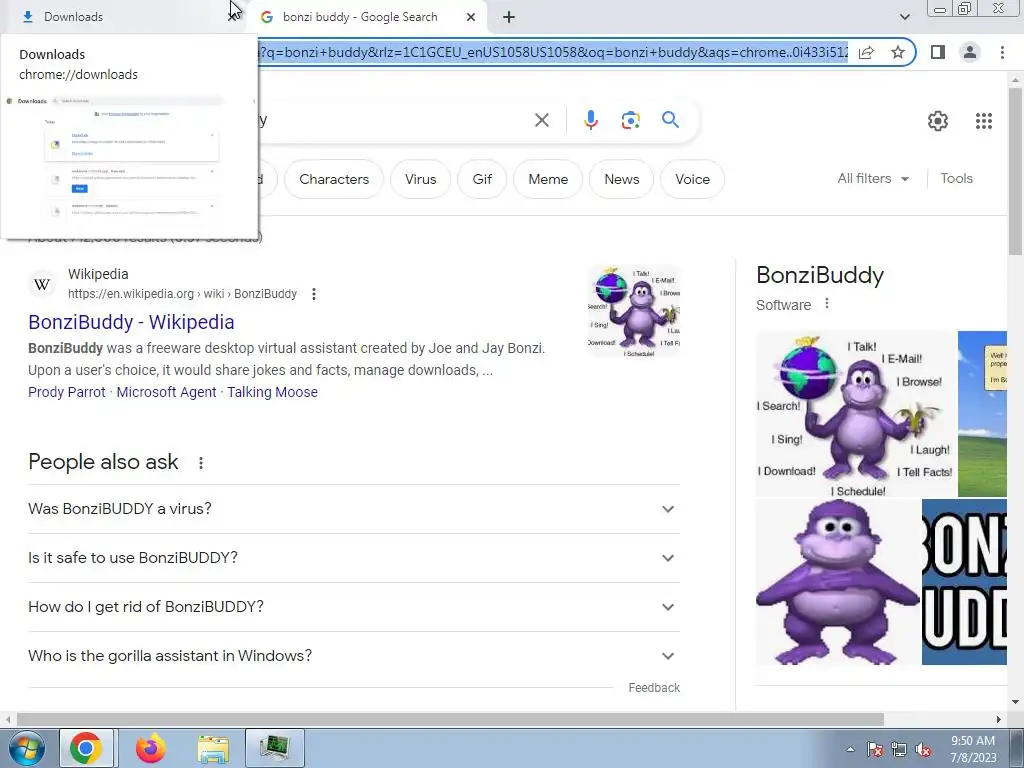This screenshot has height=768, width=1024.
Task: Click horizontal scrollbar right arrow
Action: [x=999, y=719]
